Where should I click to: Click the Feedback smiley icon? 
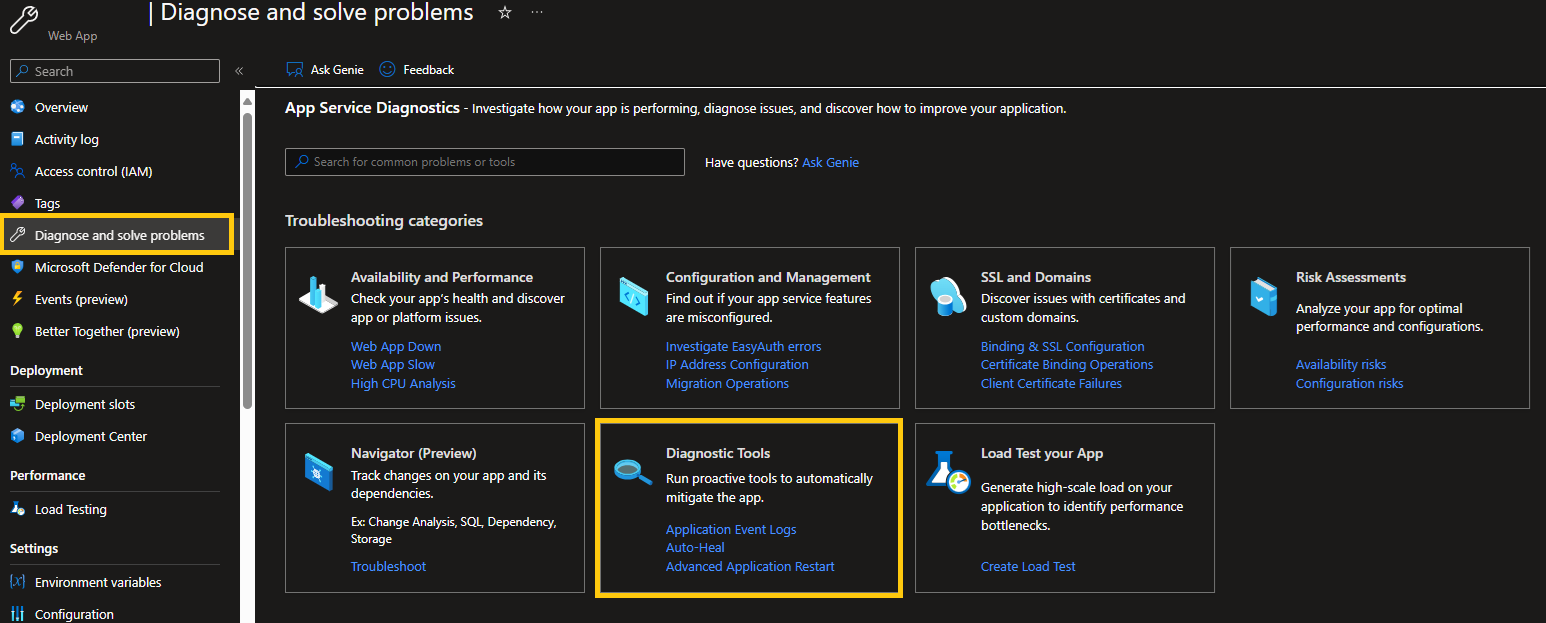point(386,69)
